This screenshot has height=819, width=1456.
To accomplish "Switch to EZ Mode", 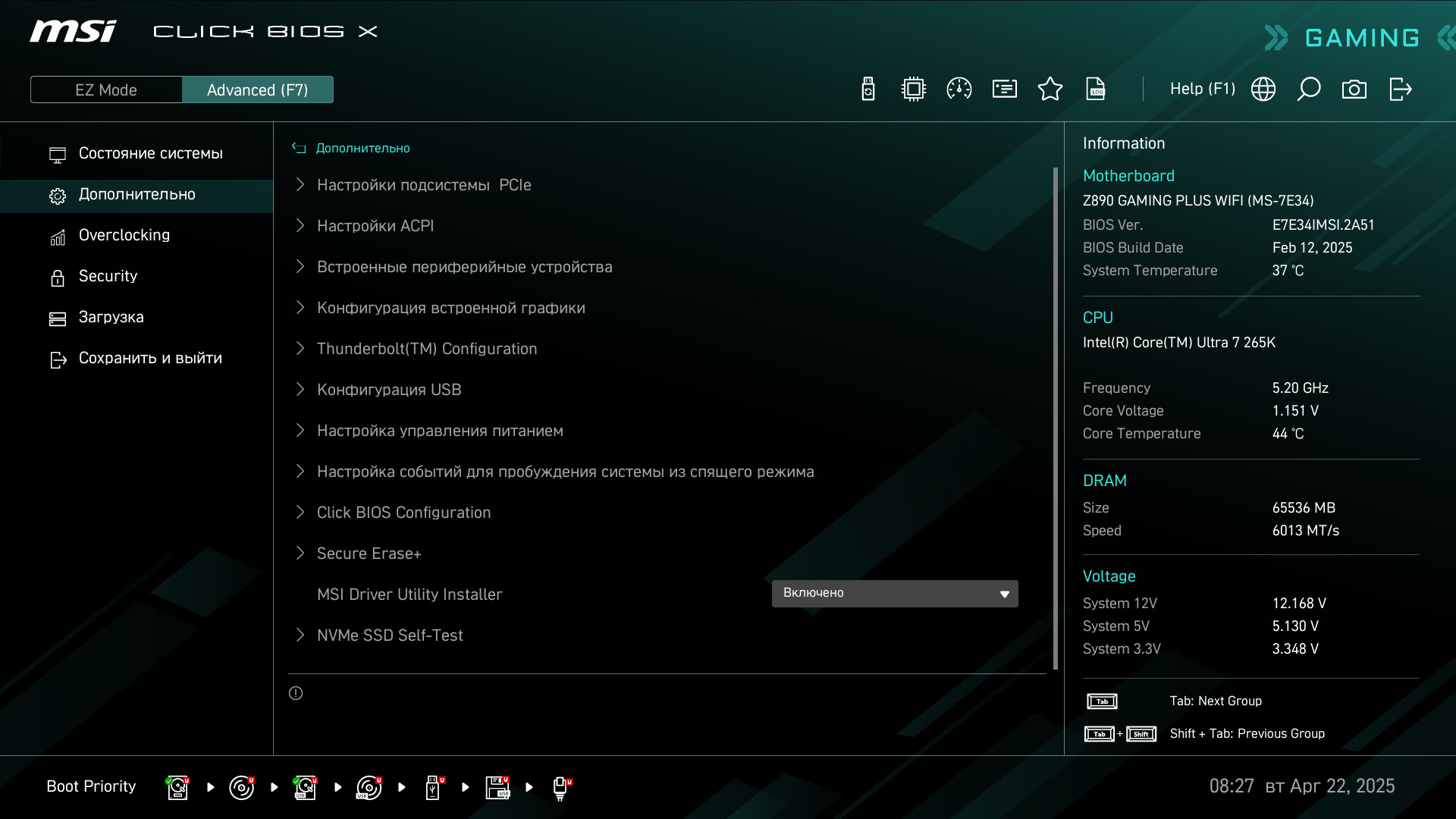I will pyautogui.click(x=106, y=89).
